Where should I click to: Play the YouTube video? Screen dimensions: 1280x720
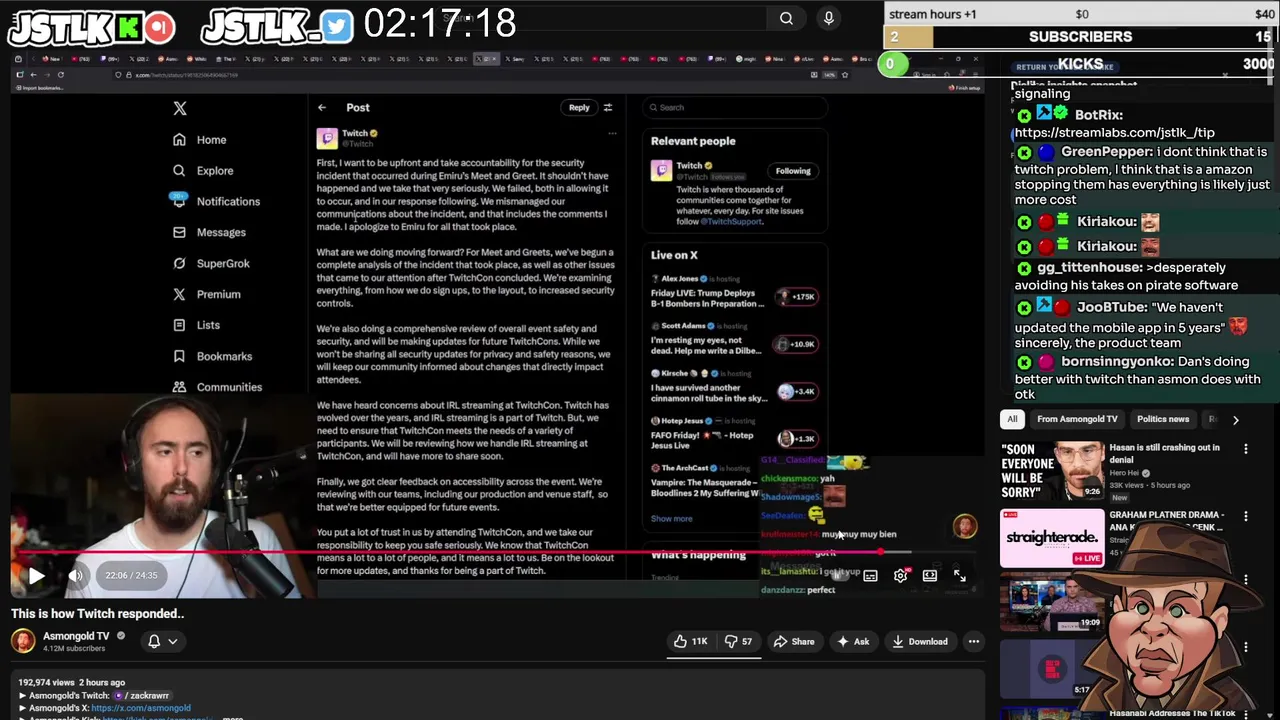36,576
